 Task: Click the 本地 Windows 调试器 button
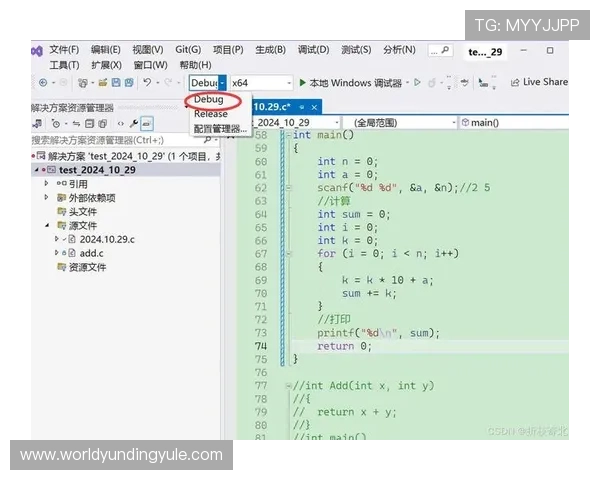[x=351, y=83]
